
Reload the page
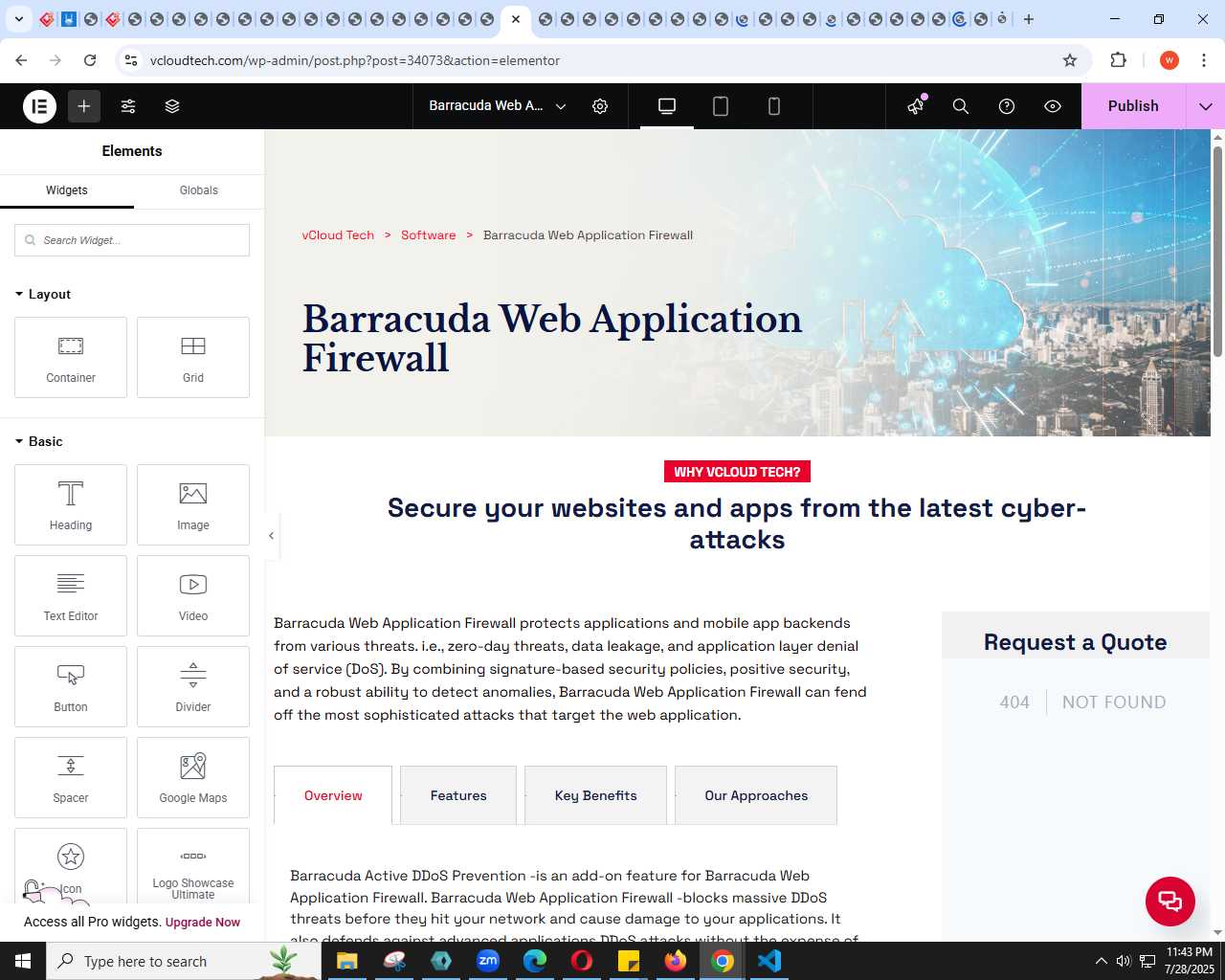pos(90,60)
